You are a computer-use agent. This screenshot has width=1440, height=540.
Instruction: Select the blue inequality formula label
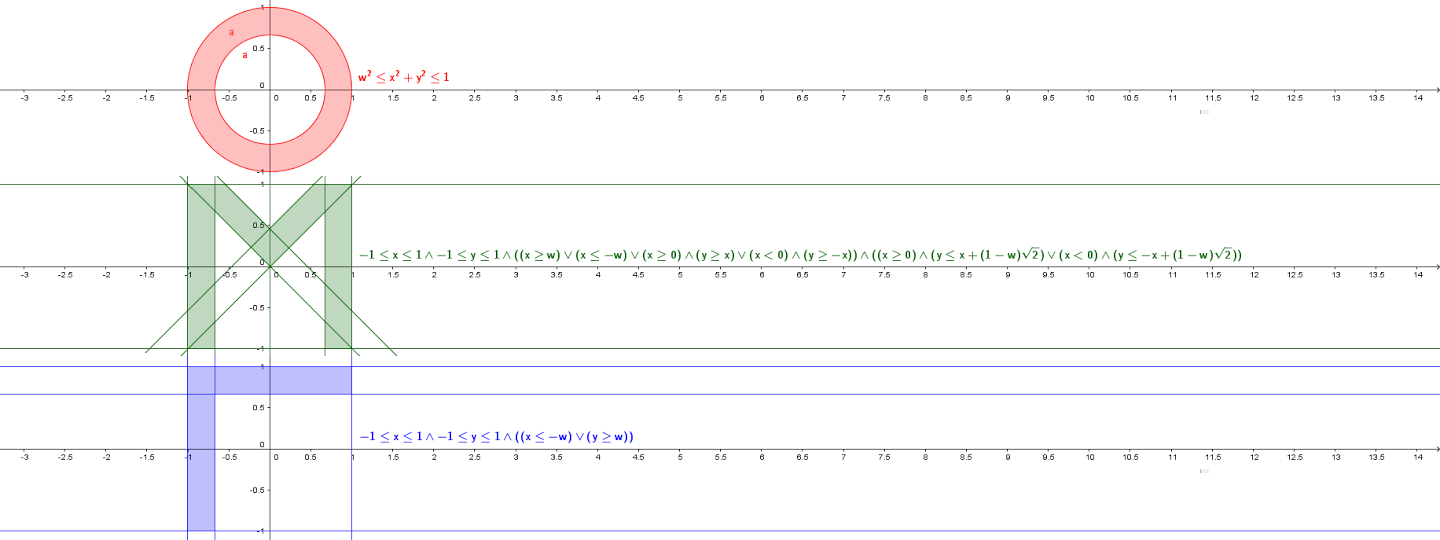click(497, 437)
